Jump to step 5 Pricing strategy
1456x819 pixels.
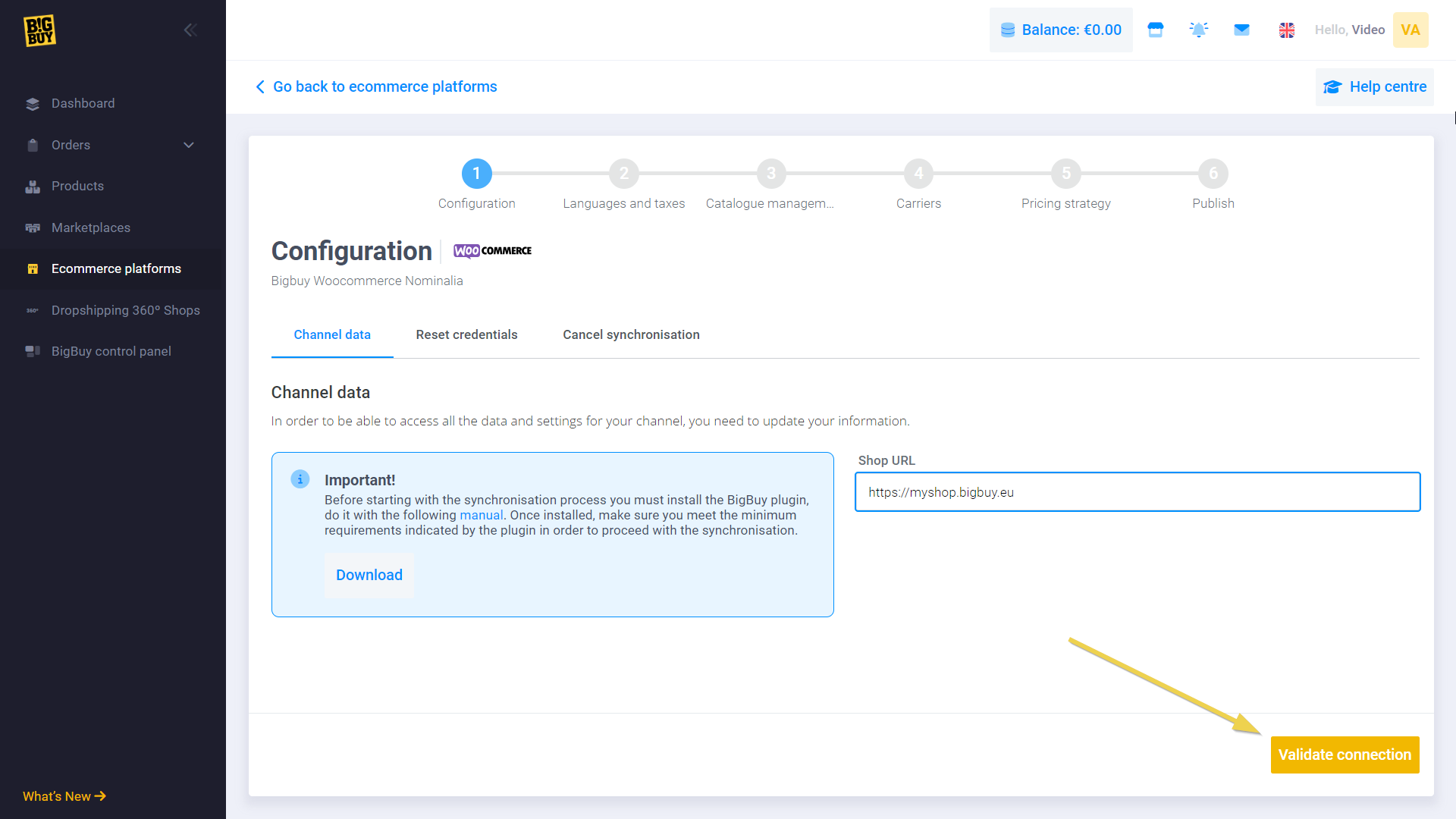[1065, 174]
